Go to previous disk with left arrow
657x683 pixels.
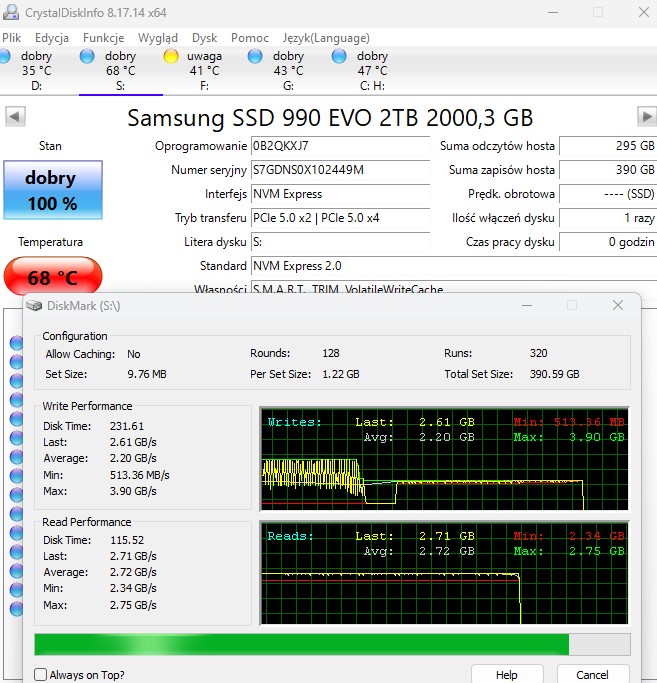[x=14, y=117]
